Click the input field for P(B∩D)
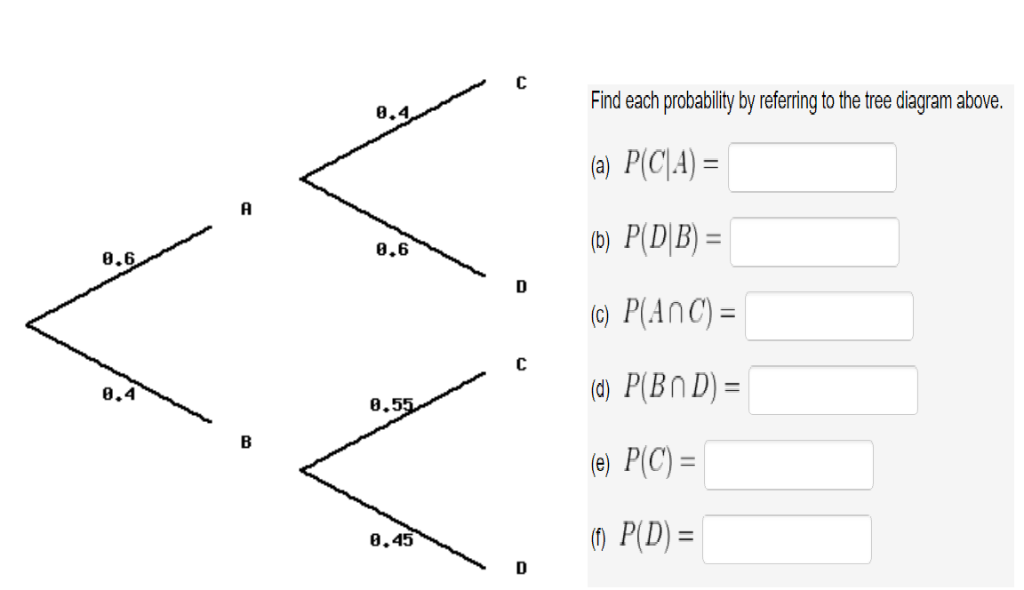The height and width of the screenshot is (590, 1024). pyautogui.click(x=833, y=389)
